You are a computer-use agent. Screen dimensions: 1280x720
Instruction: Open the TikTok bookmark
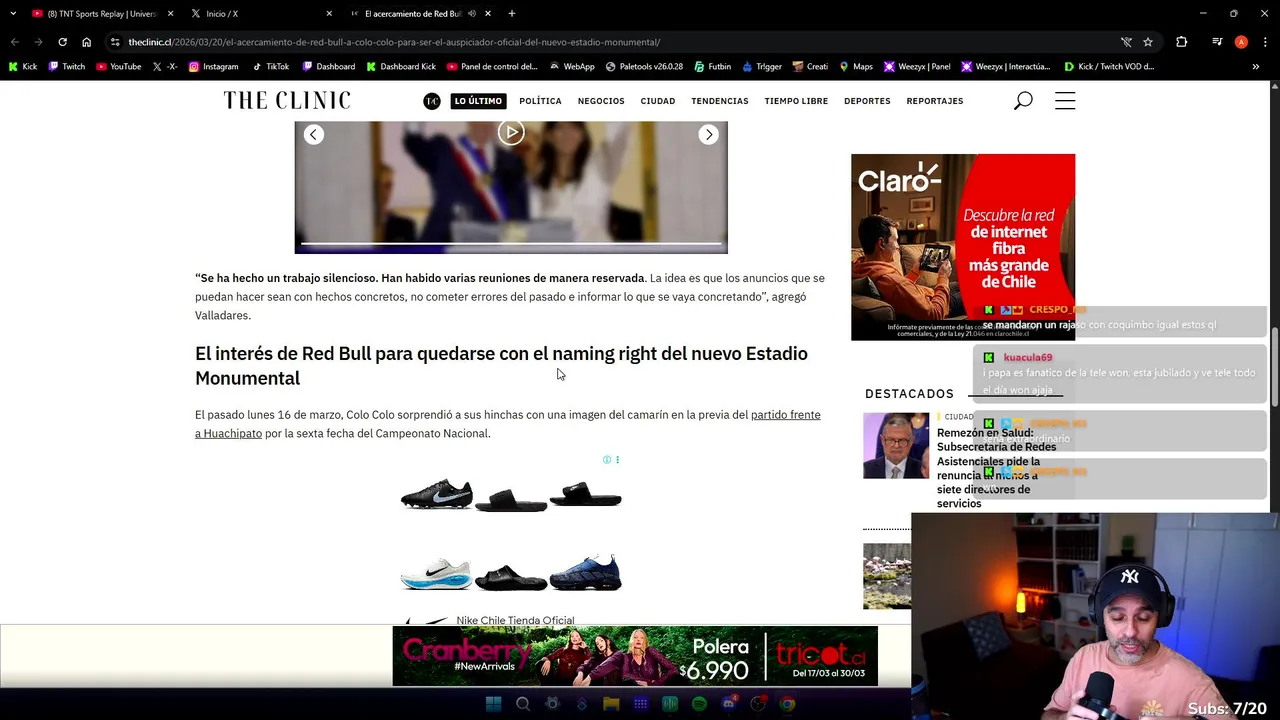pos(271,67)
